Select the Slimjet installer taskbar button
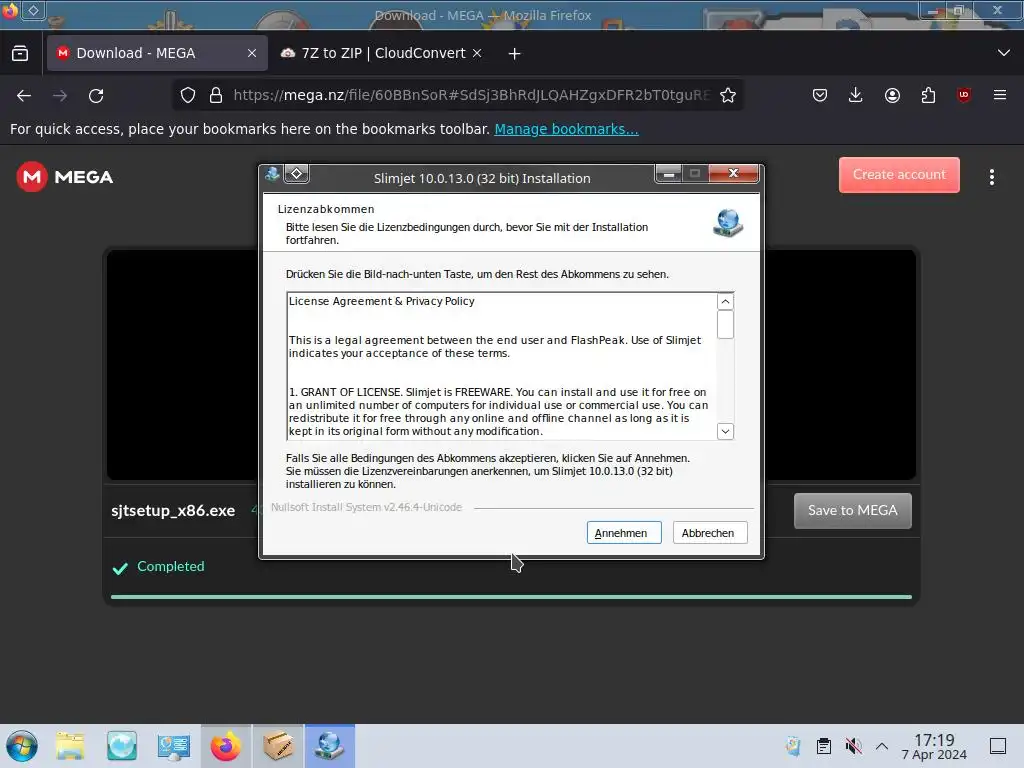This screenshot has width=1024, height=768. coord(330,746)
